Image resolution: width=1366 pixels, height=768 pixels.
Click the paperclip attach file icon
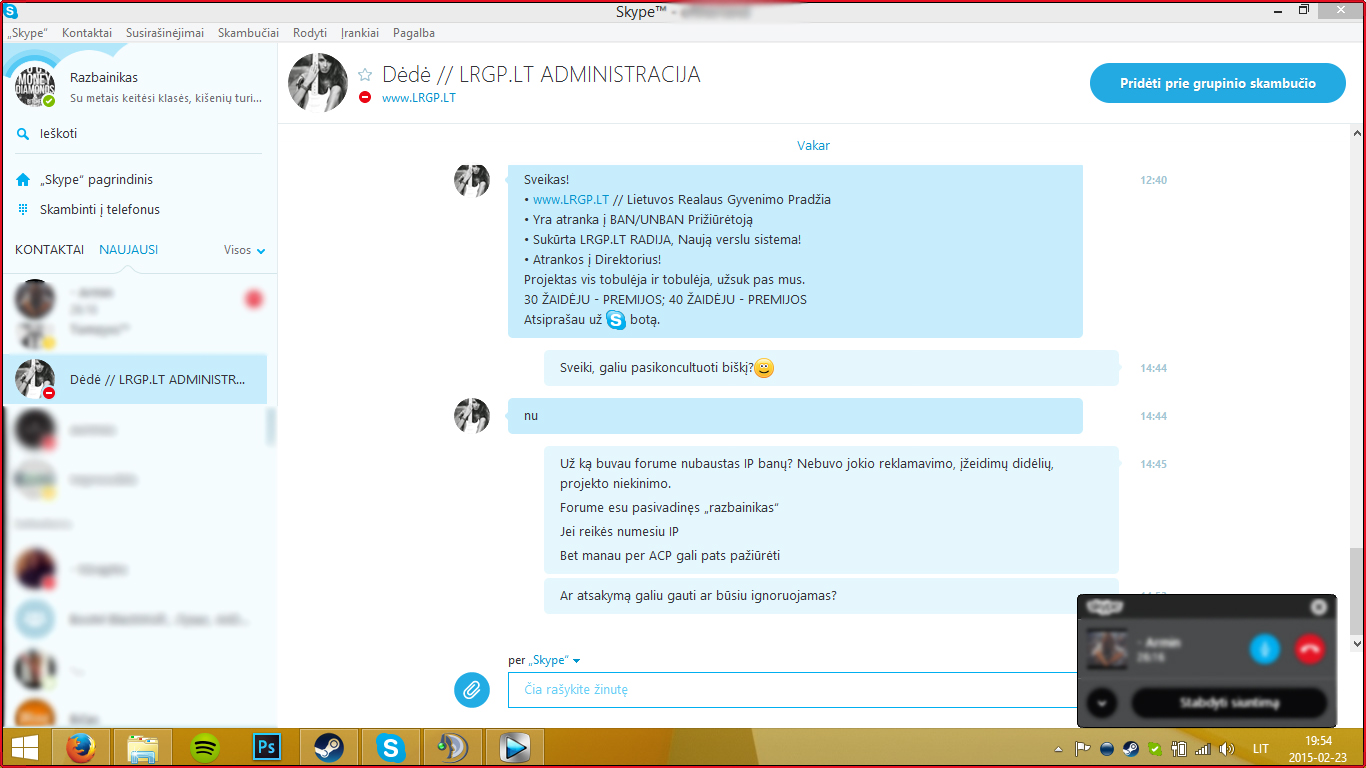coord(472,689)
